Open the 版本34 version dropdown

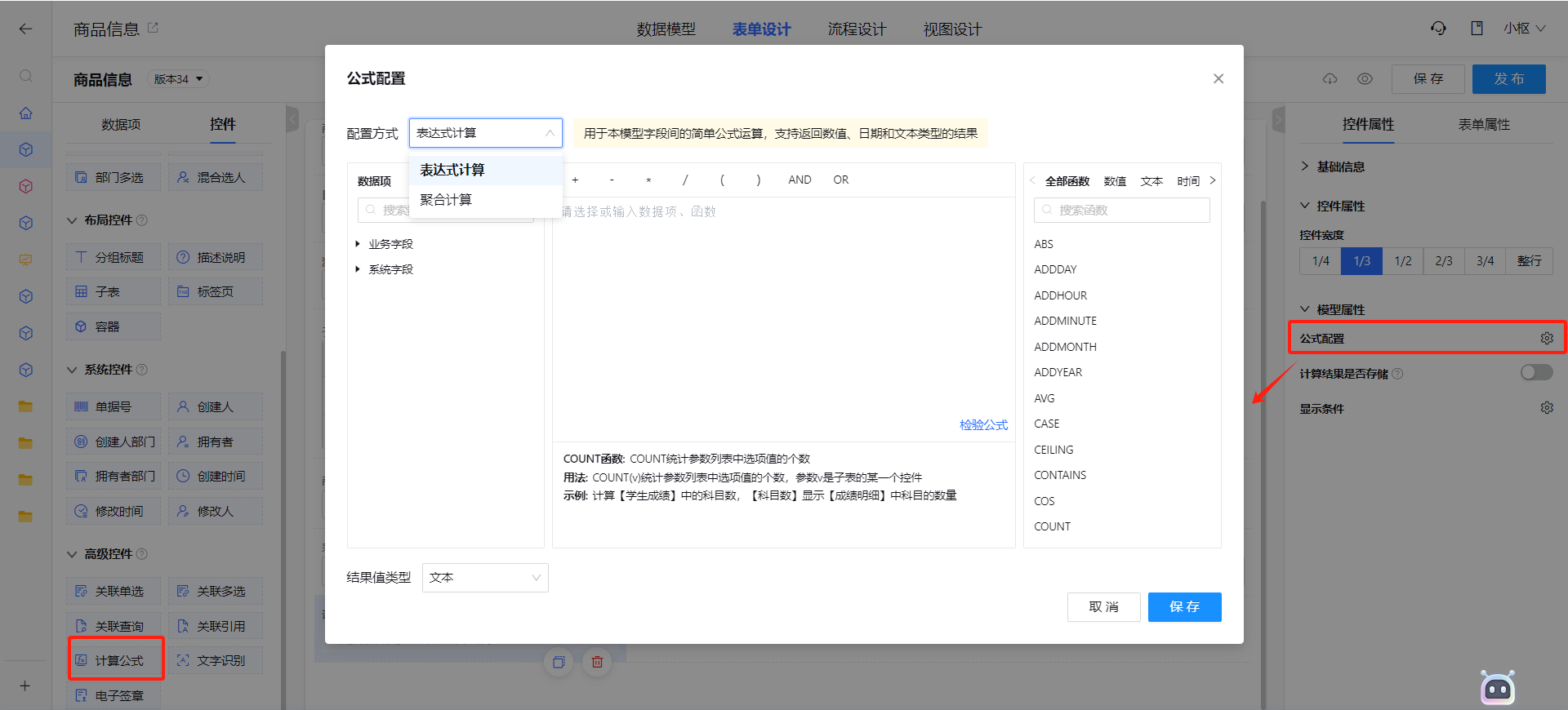[178, 79]
